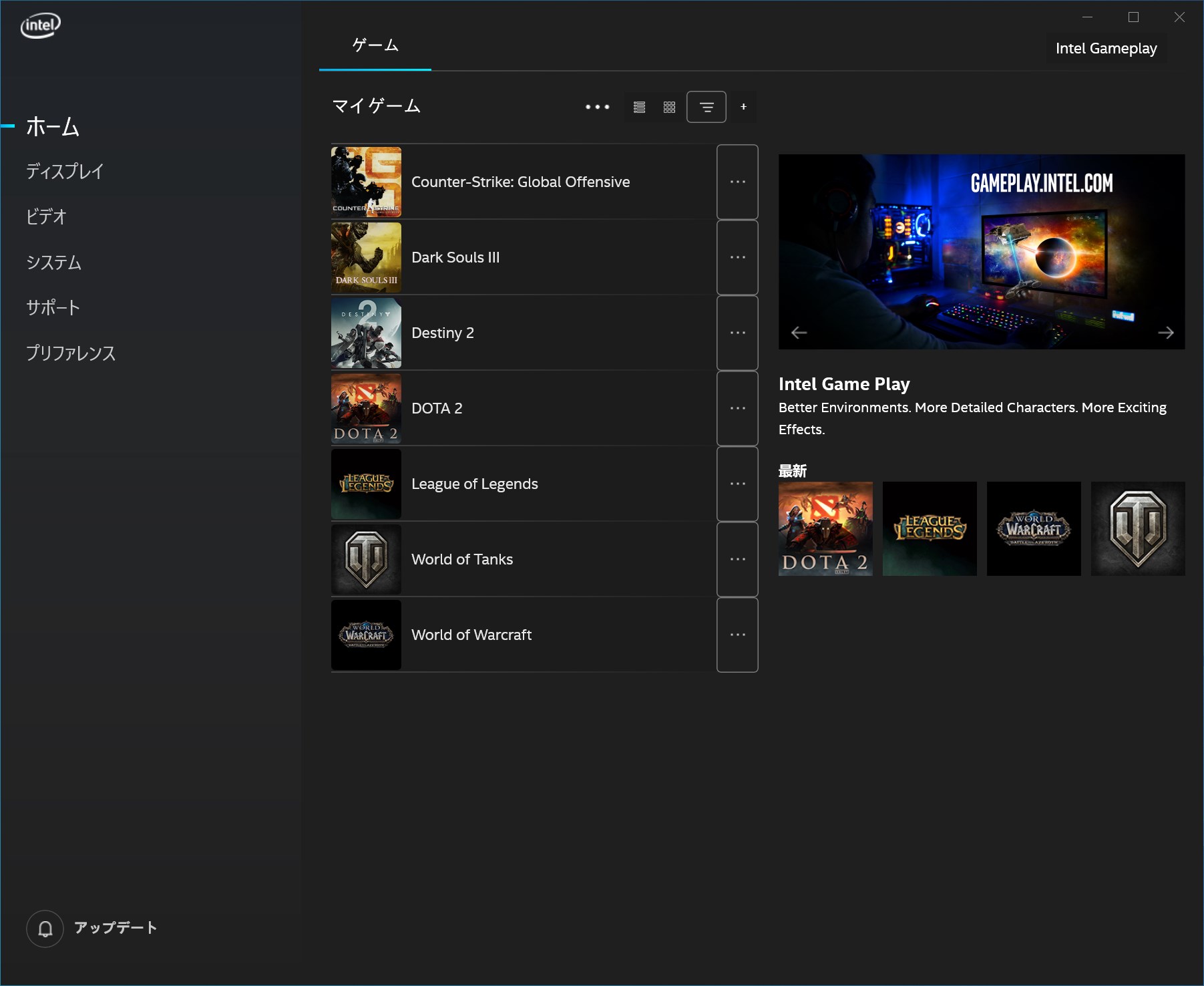Image resolution: width=1204 pixels, height=986 pixels.
Task: Click League of Legends list cover icon
Action: pyautogui.click(x=367, y=484)
